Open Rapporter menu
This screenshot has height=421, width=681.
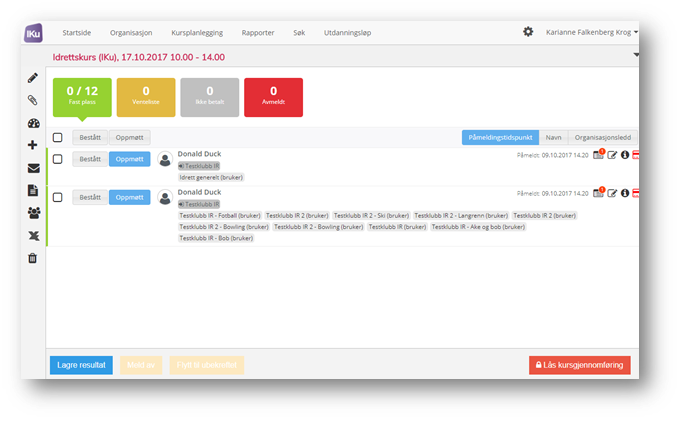click(x=258, y=33)
